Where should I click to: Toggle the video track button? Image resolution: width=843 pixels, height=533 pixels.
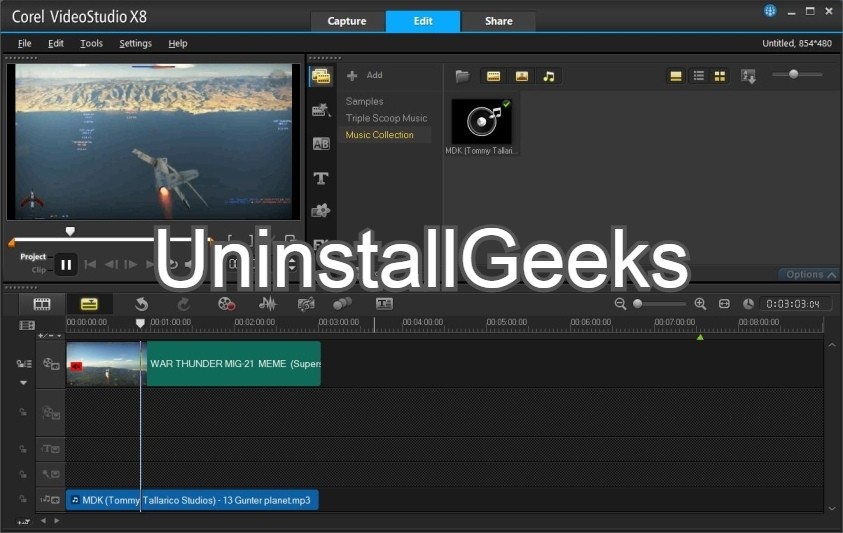[51, 364]
